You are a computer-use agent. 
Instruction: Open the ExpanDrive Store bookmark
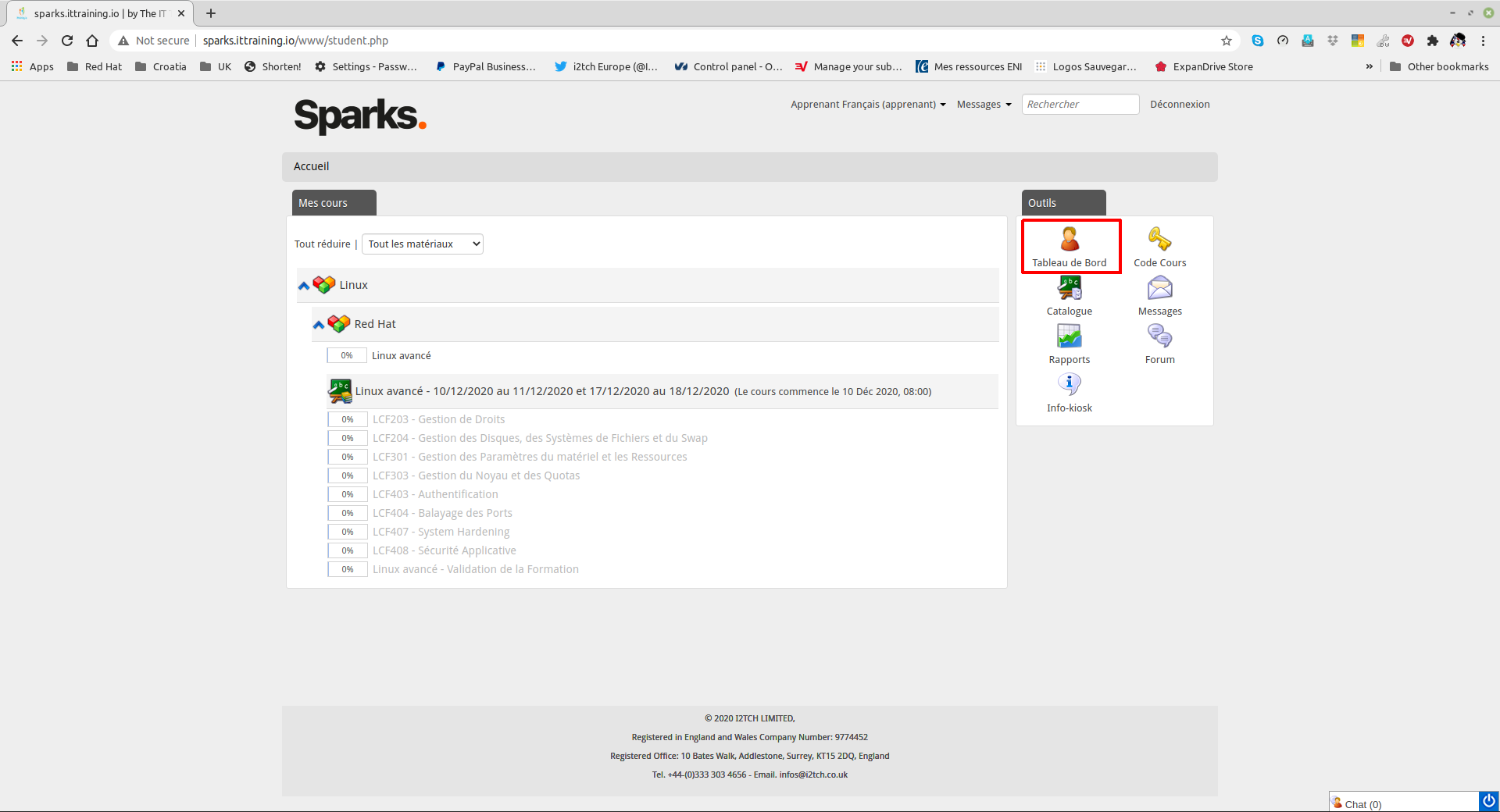1204,66
